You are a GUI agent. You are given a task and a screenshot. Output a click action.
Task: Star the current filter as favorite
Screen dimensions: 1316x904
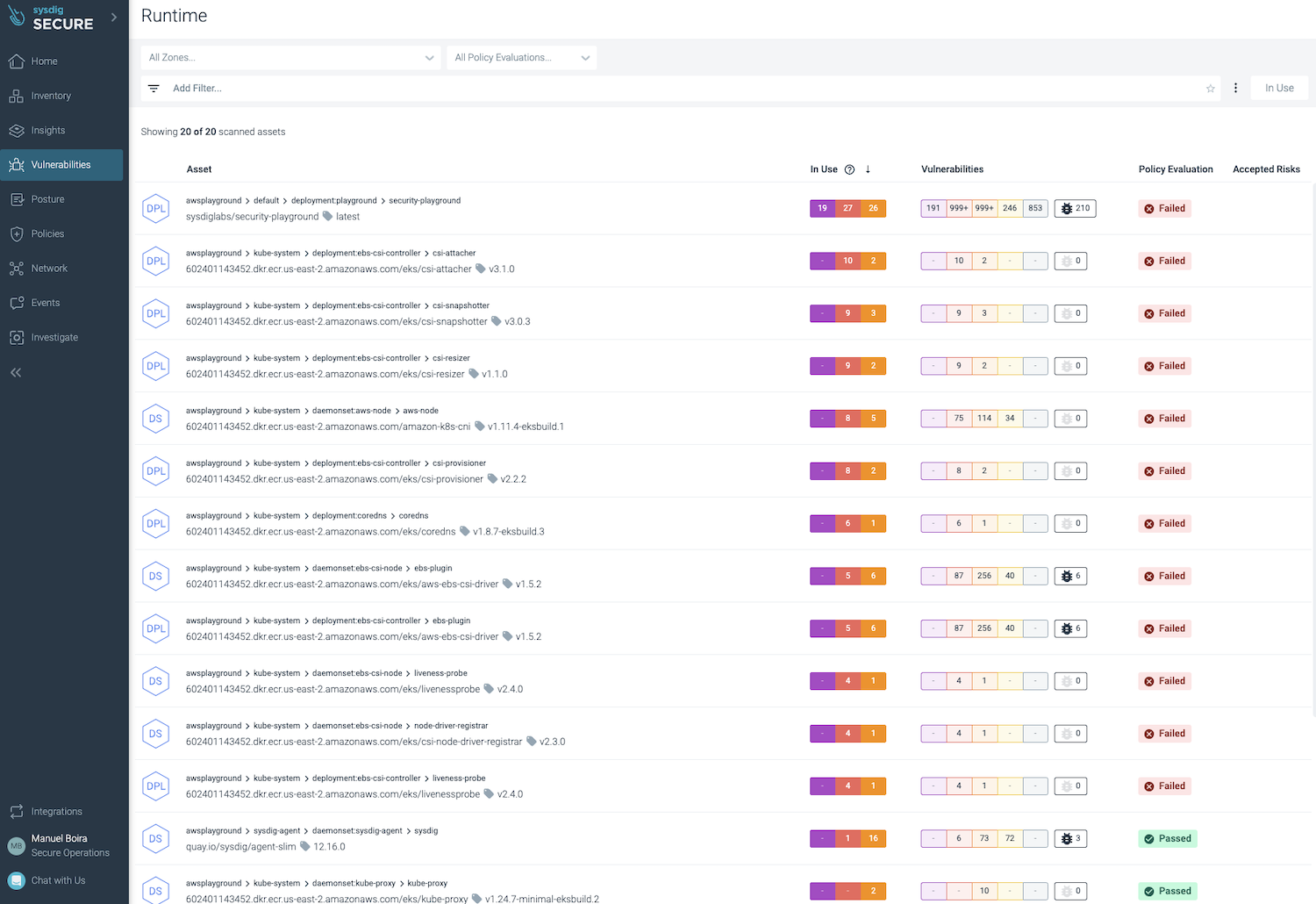coord(1211,89)
